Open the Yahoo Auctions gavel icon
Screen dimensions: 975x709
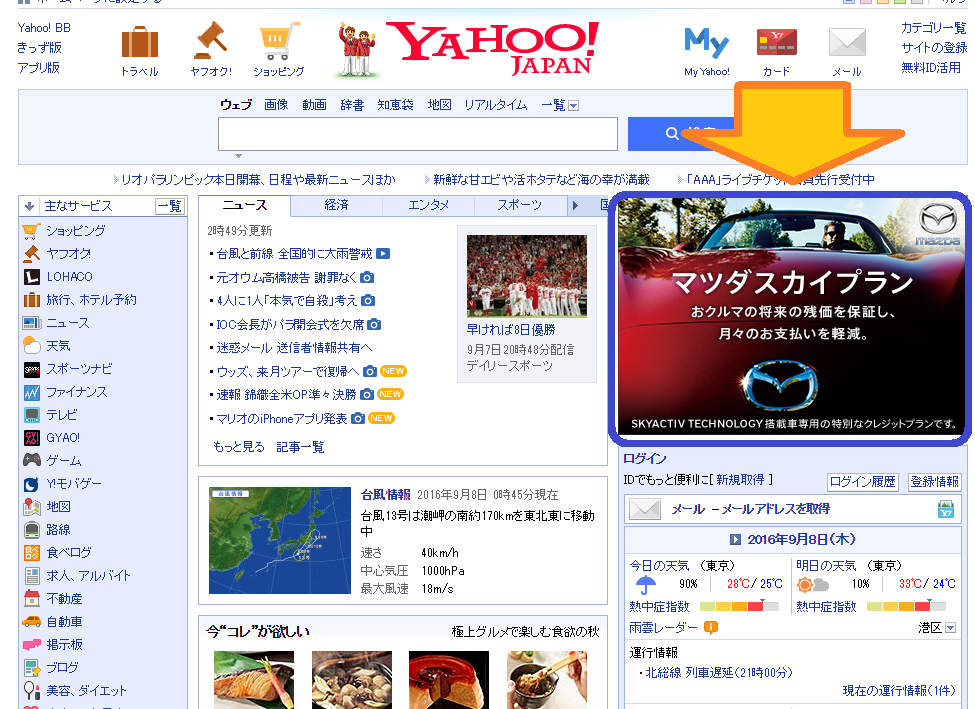(211, 40)
